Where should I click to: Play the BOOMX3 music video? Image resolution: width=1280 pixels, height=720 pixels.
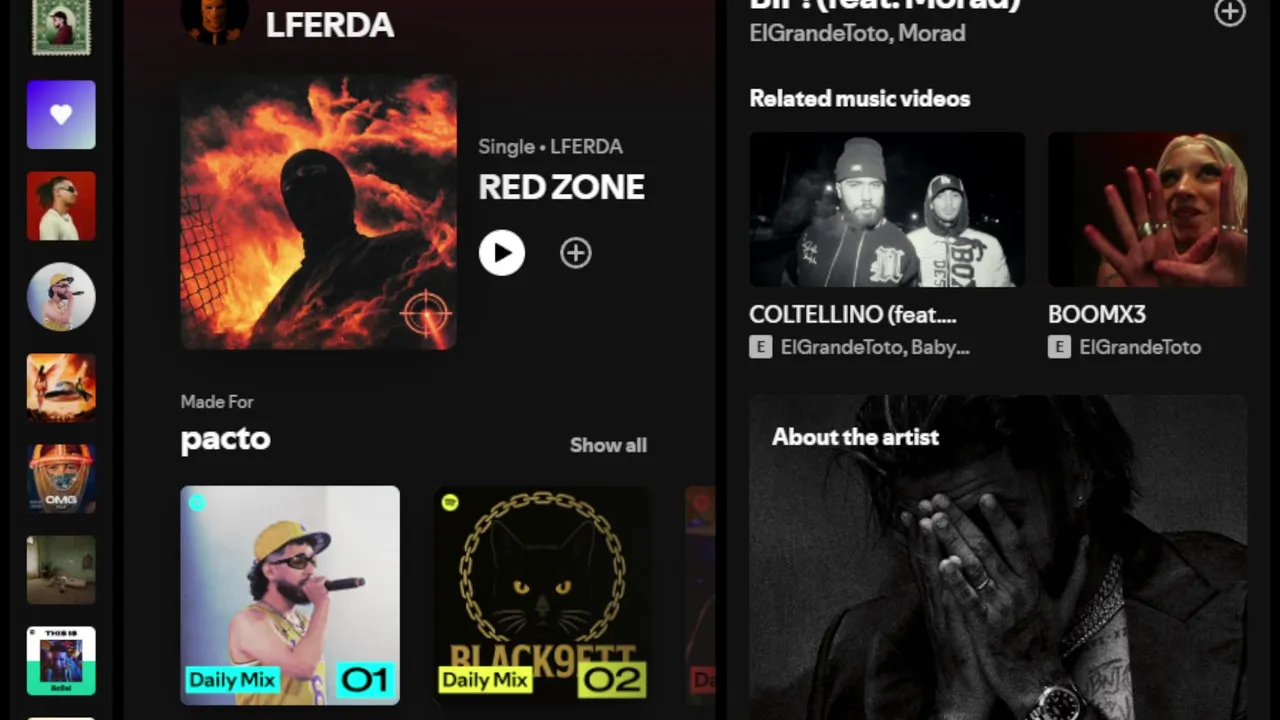click(x=1147, y=209)
